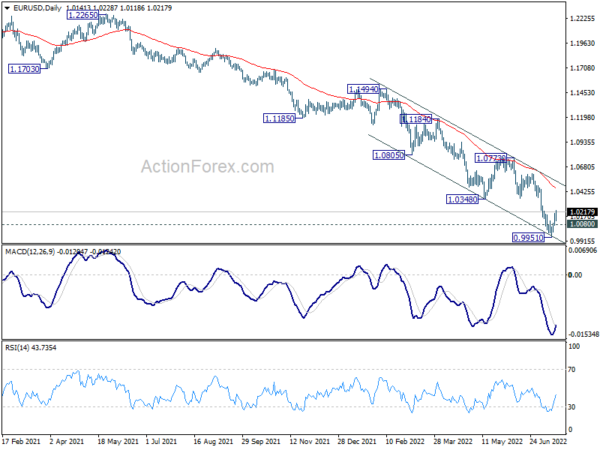Select the EURUSD,Daily chart title

pos(37,8)
